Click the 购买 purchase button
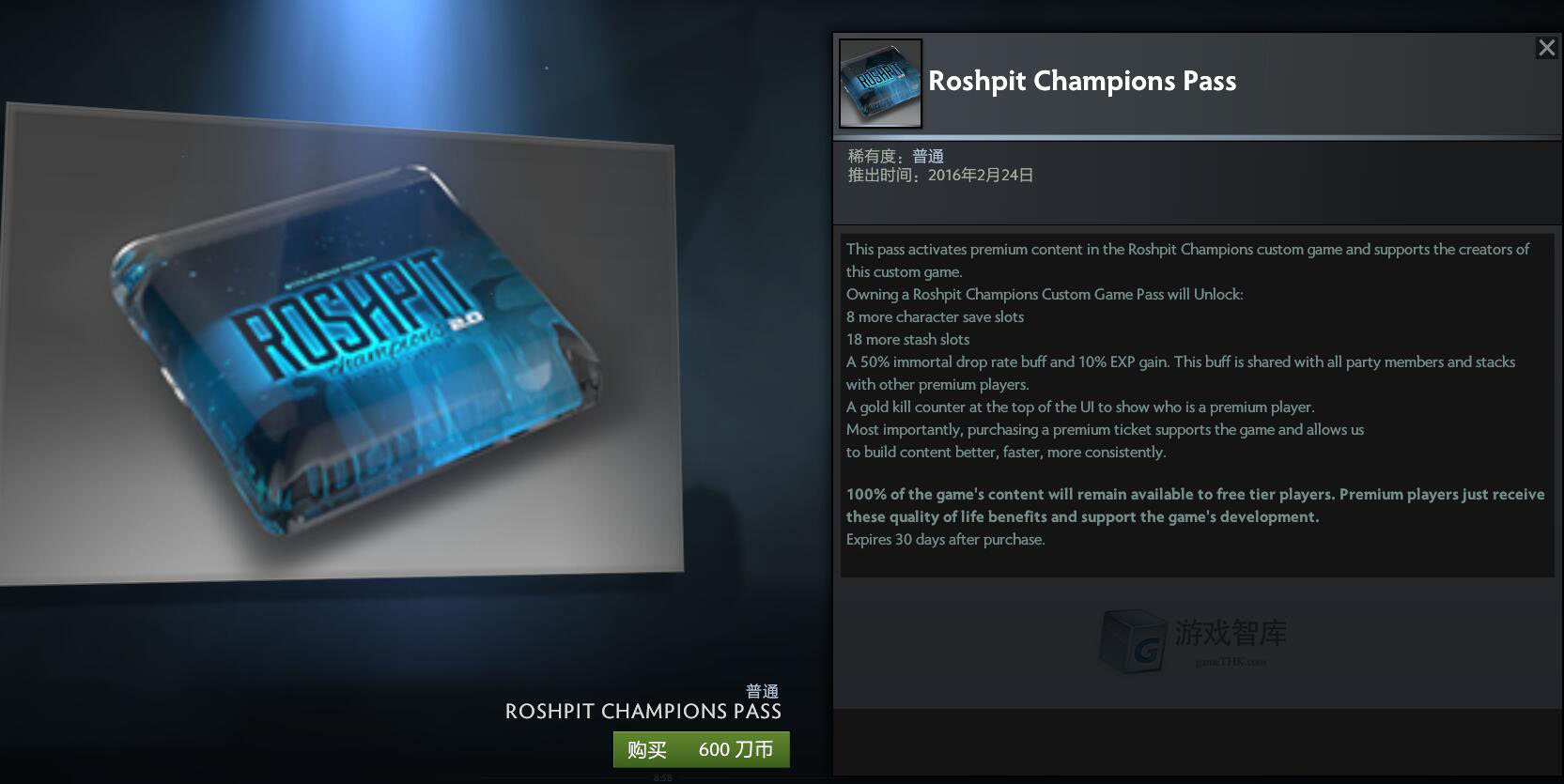 coord(647,749)
